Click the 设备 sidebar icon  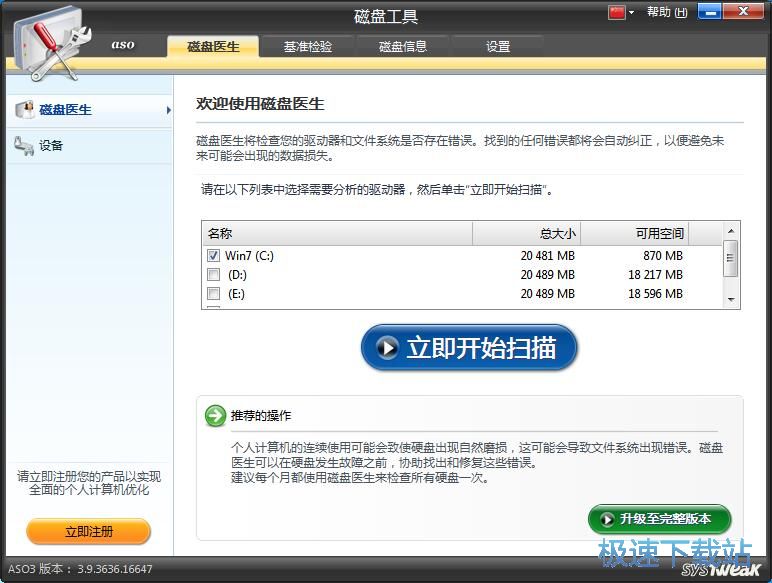[x=24, y=146]
